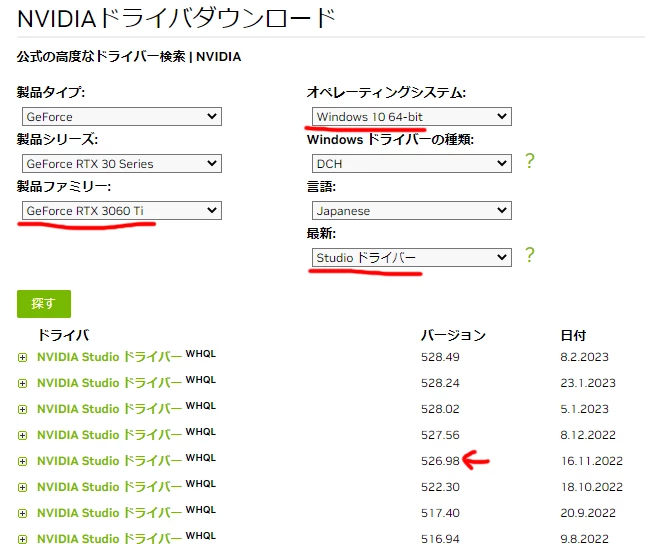The width and height of the screenshot is (645, 544).
Task: Open the Japanese language dropdown
Action: pyautogui.click(x=412, y=210)
